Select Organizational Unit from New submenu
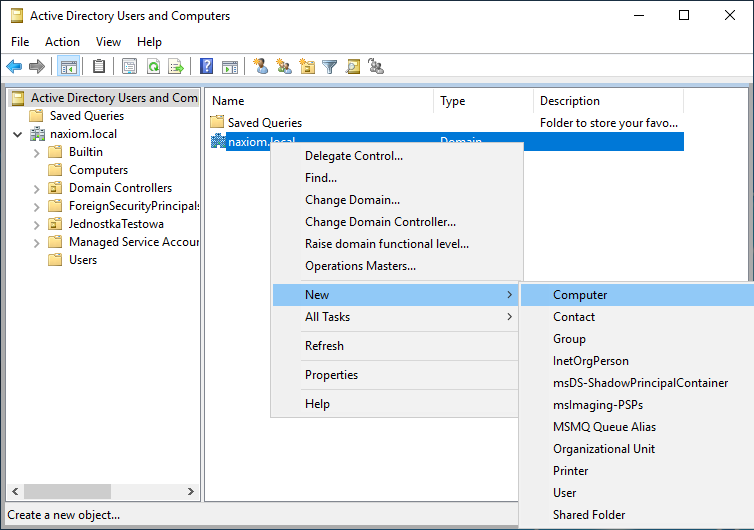This screenshot has width=754, height=530. (x=604, y=449)
